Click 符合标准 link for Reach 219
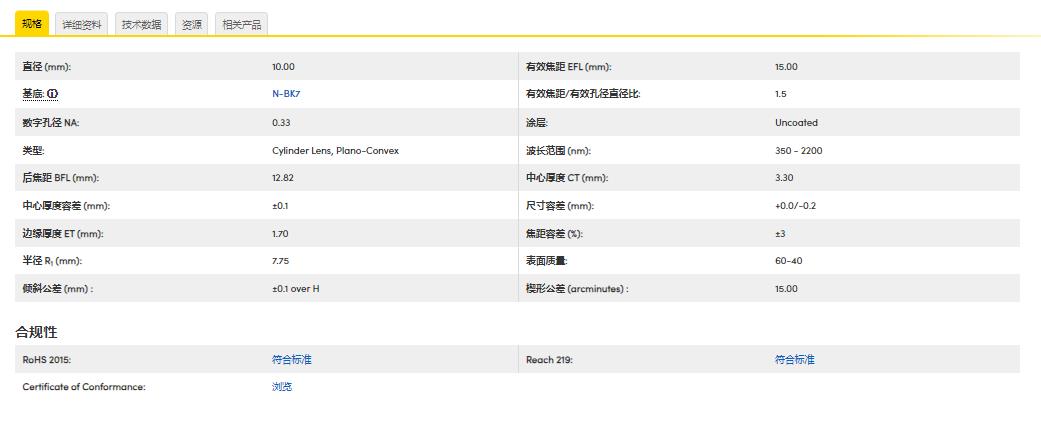The width and height of the screenshot is (1041, 428). click(794, 359)
